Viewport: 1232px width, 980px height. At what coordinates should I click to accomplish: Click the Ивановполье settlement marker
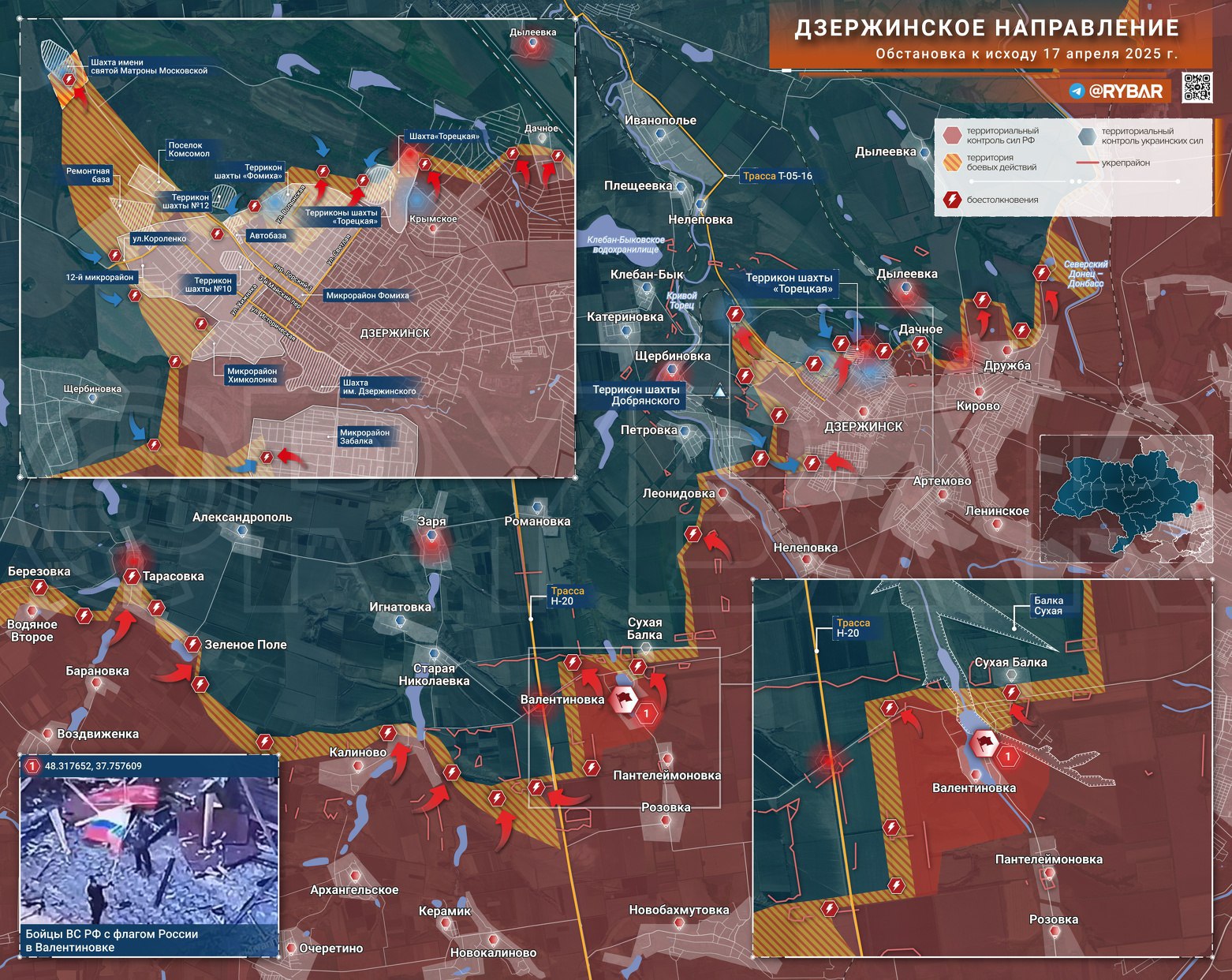[661, 135]
